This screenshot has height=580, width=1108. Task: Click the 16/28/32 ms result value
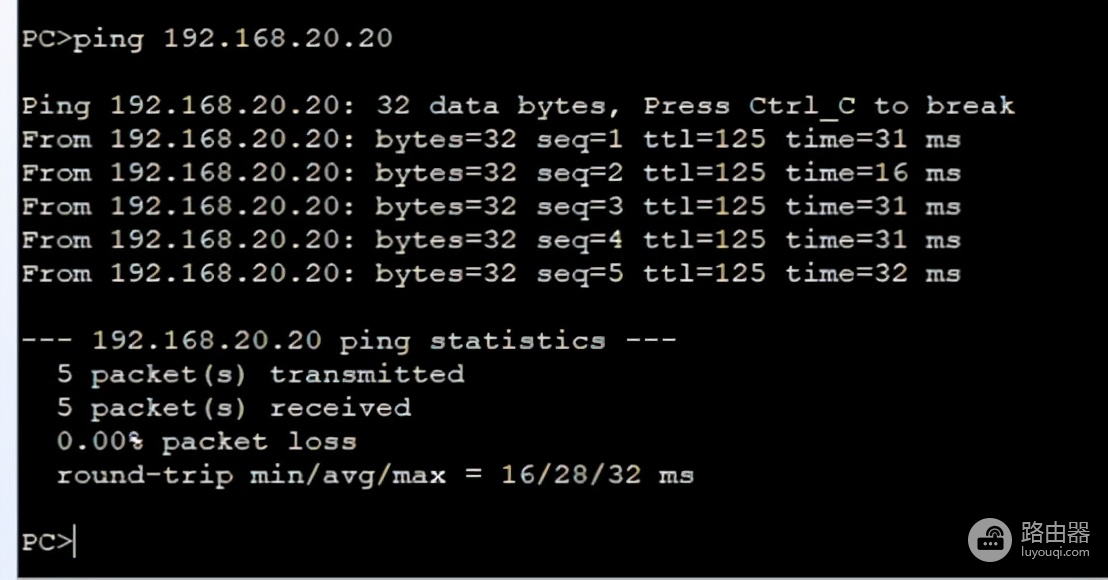pos(597,475)
